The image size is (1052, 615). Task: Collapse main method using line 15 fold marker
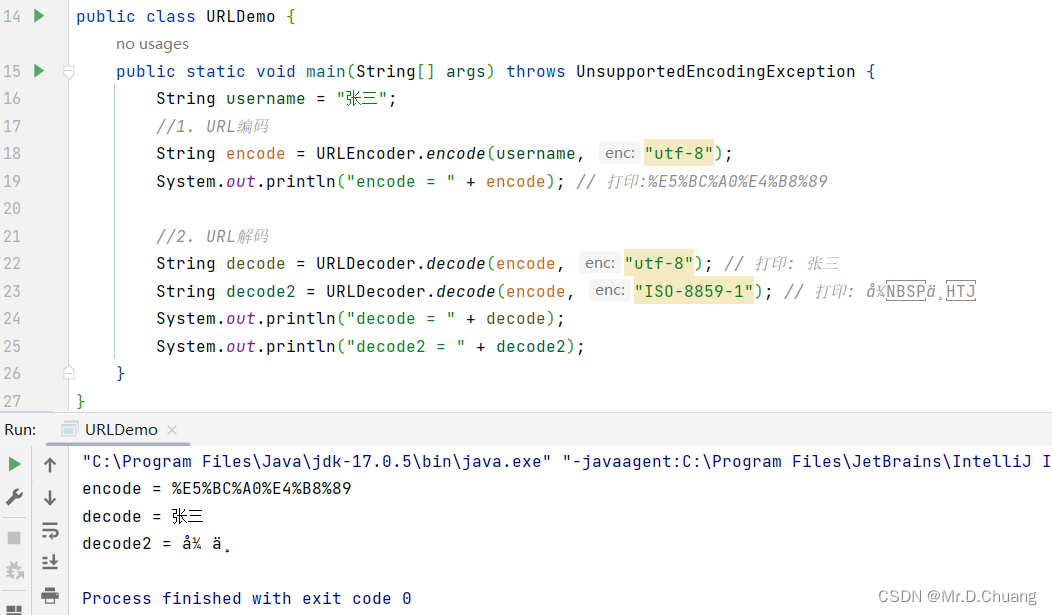point(68,71)
